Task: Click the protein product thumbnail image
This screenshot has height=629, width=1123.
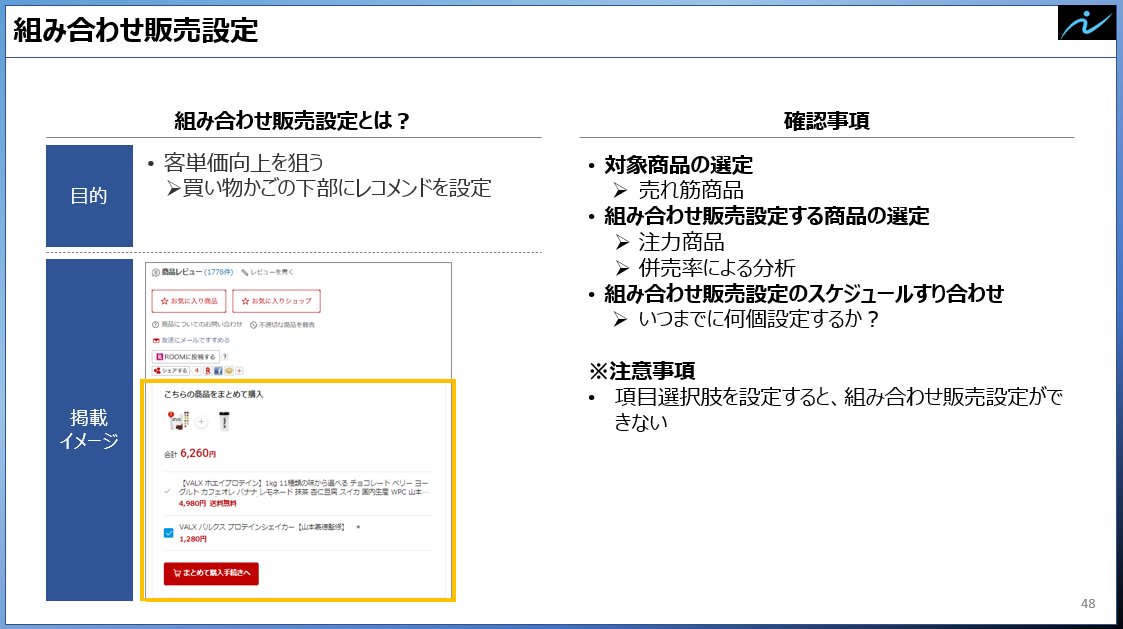Action: [x=178, y=421]
